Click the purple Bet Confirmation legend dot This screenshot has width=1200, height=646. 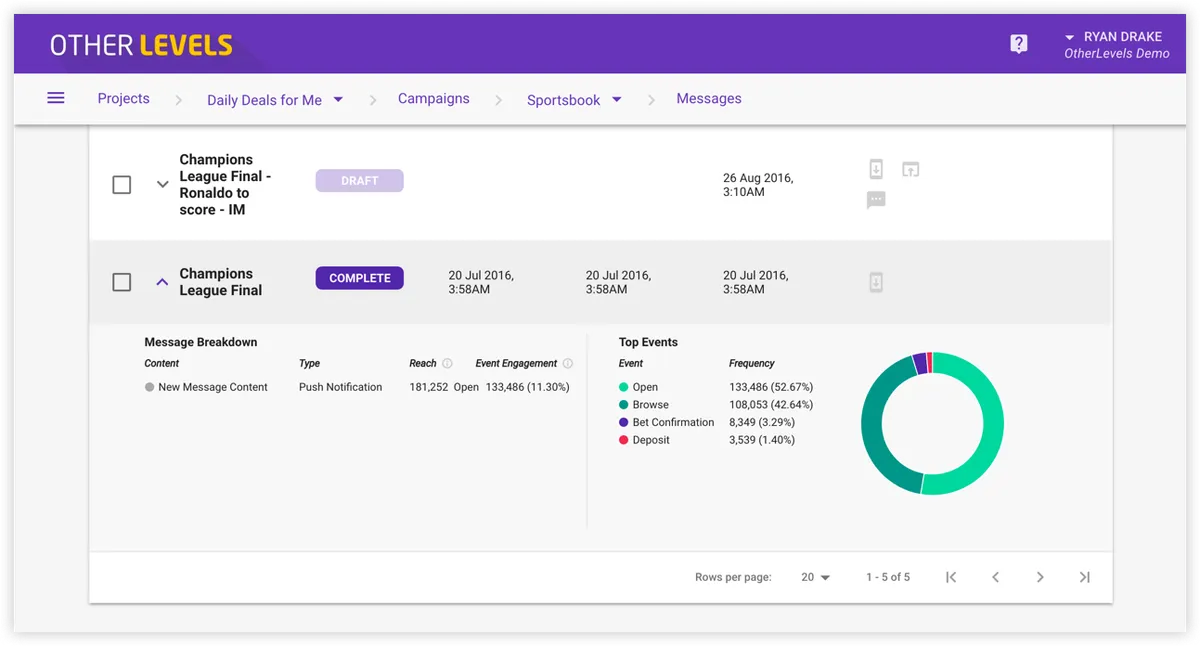pos(624,422)
